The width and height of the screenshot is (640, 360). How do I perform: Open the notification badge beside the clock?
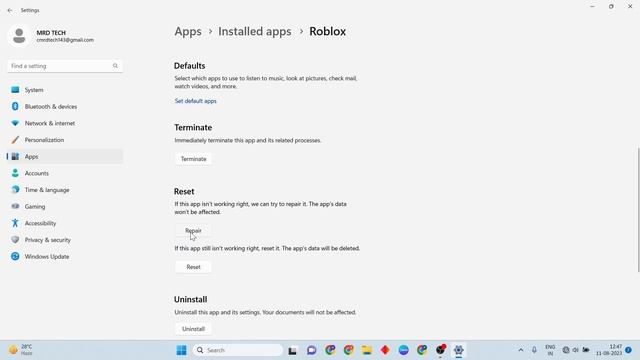(x=629, y=350)
